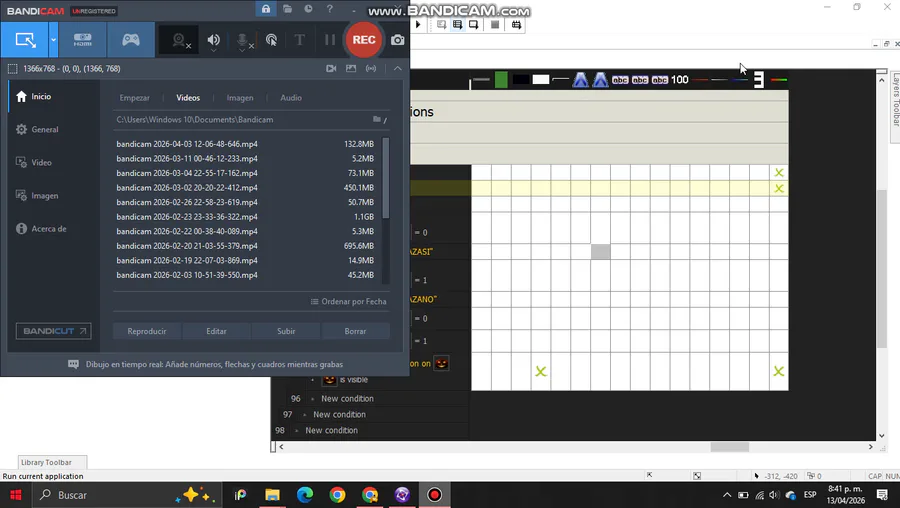Open File Explorer from the taskbar

click(272, 495)
